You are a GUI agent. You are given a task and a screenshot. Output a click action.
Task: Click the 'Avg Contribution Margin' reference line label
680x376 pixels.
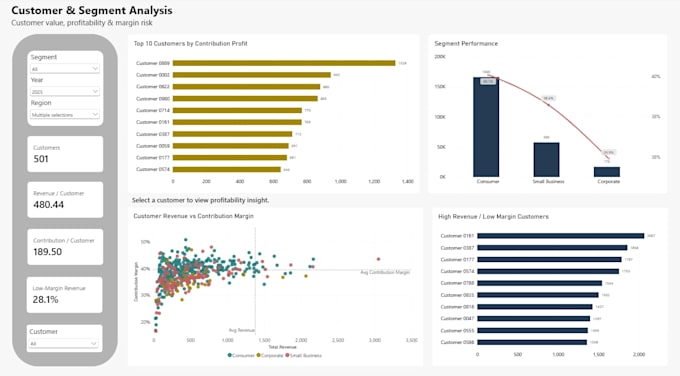(385, 272)
